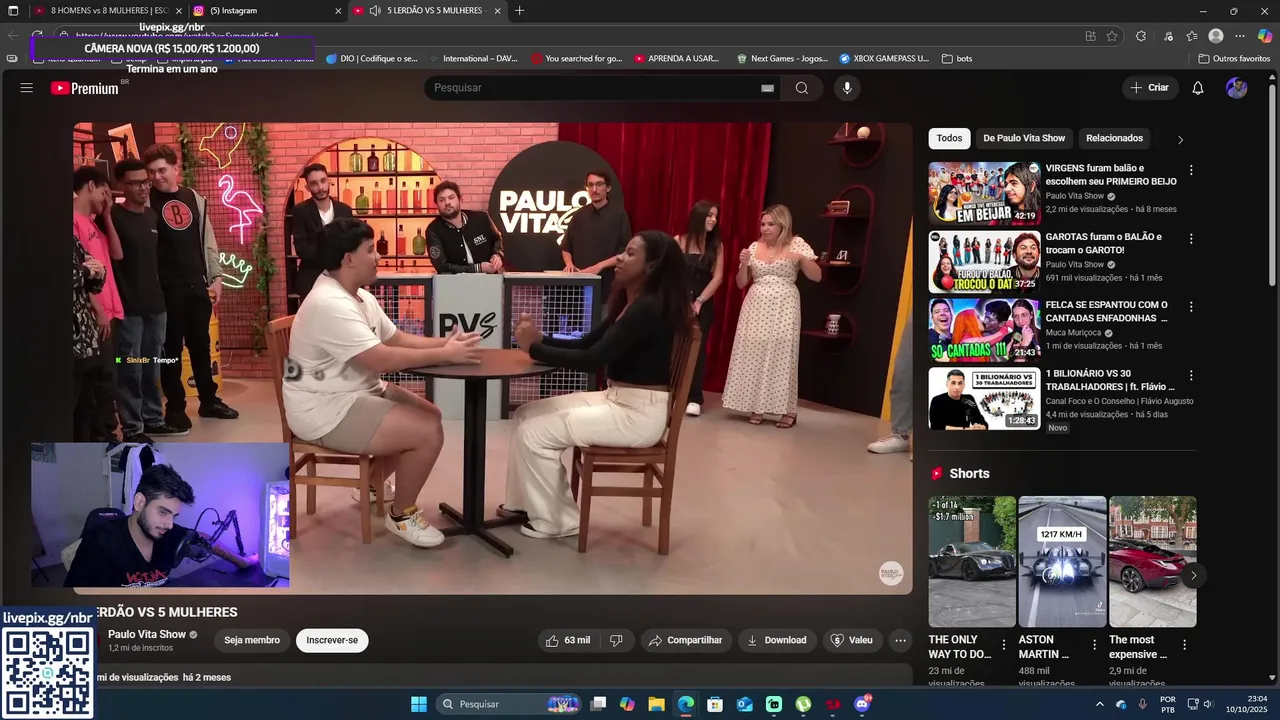This screenshot has width=1280, height=720.
Task: Open options for VIRGENS furam balão video
Action: (1191, 170)
